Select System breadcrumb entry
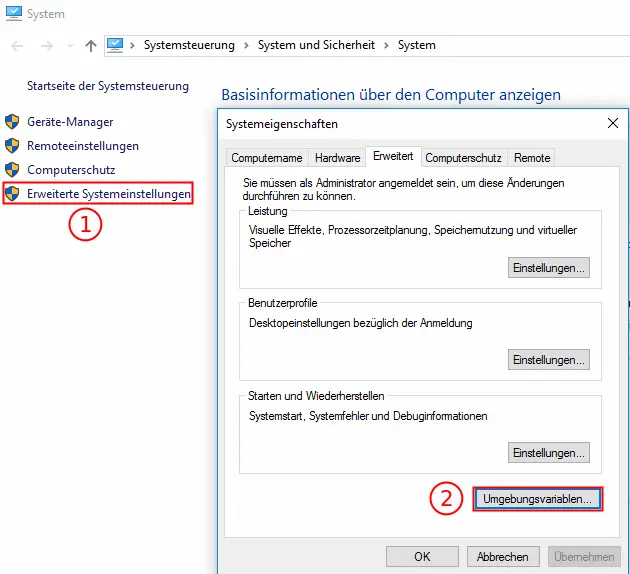The image size is (630, 574). coord(417,45)
